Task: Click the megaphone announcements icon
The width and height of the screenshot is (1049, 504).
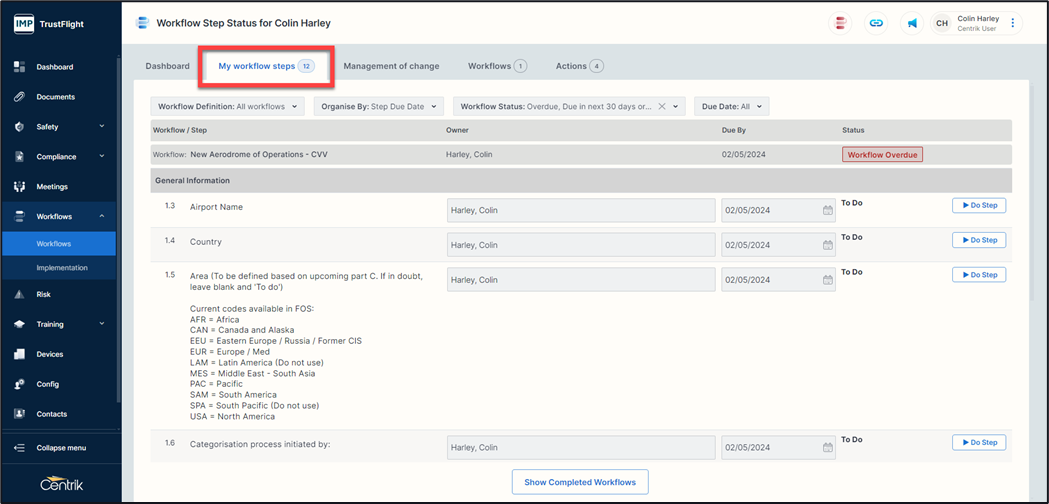Action: 911,24
